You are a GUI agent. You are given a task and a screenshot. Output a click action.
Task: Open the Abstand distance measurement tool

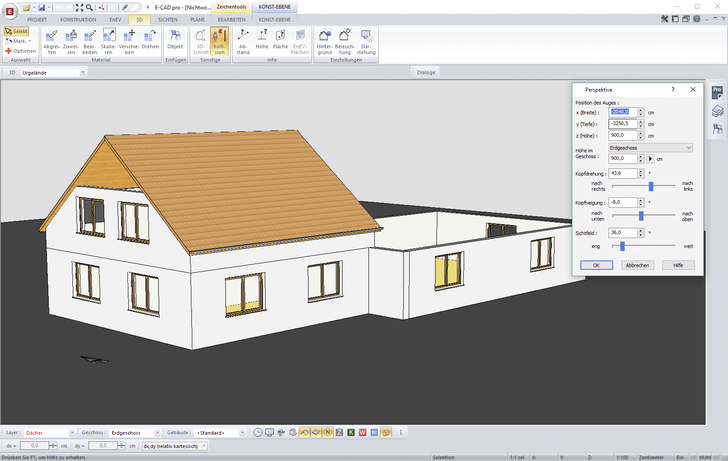(x=245, y=41)
